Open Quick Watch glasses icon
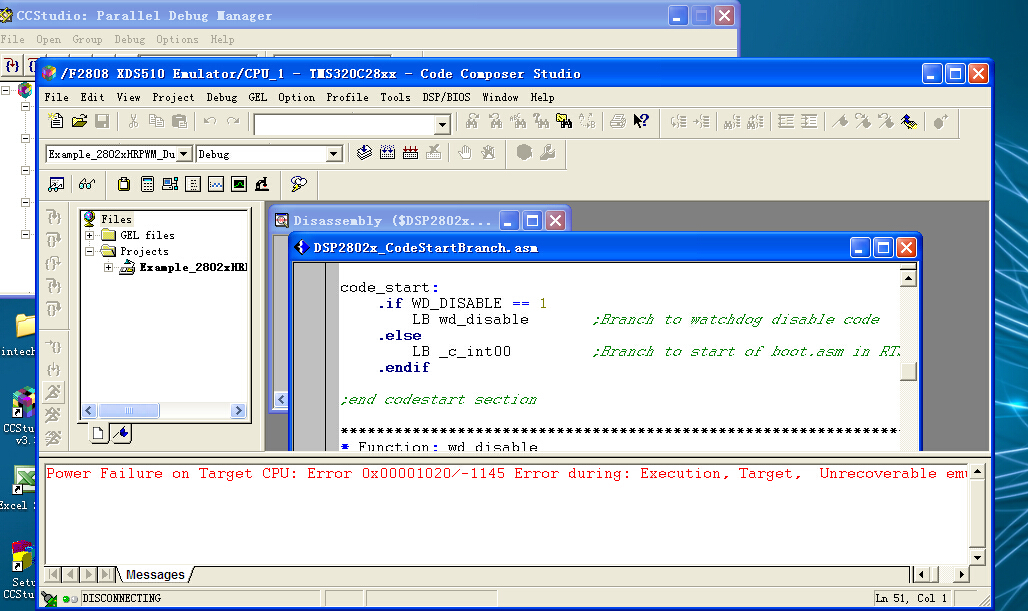The width and height of the screenshot is (1028, 611). [87, 184]
